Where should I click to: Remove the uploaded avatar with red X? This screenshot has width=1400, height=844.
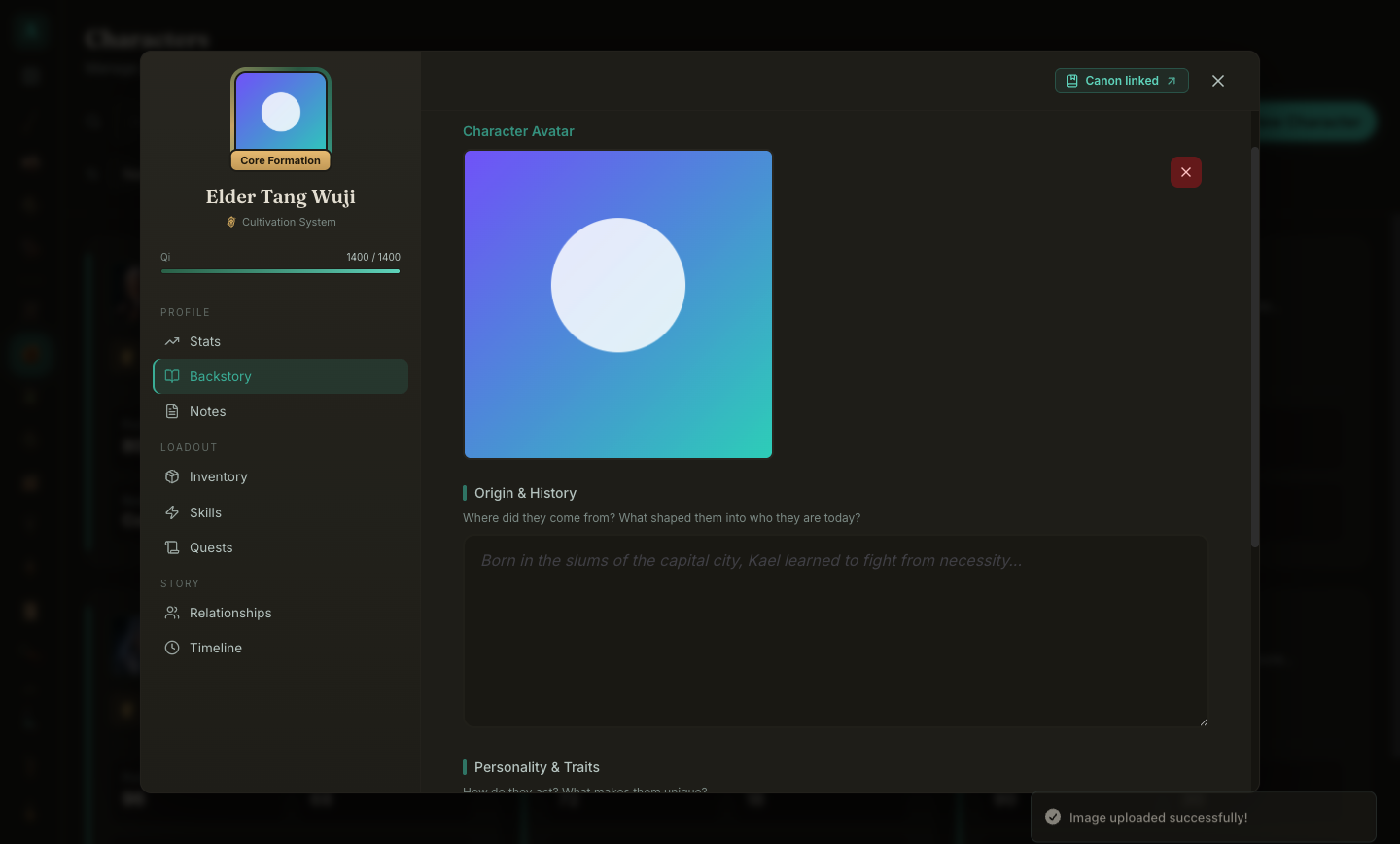click(x=1186, y=172)
